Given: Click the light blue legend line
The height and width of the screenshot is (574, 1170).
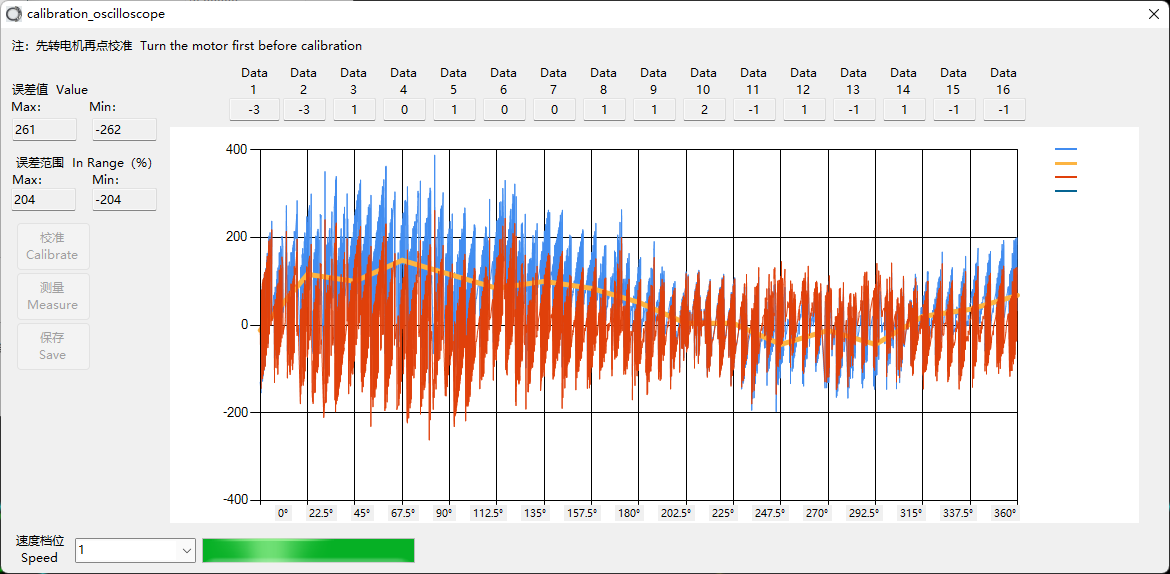Looking at the screenshot, I should point(1066,149).
